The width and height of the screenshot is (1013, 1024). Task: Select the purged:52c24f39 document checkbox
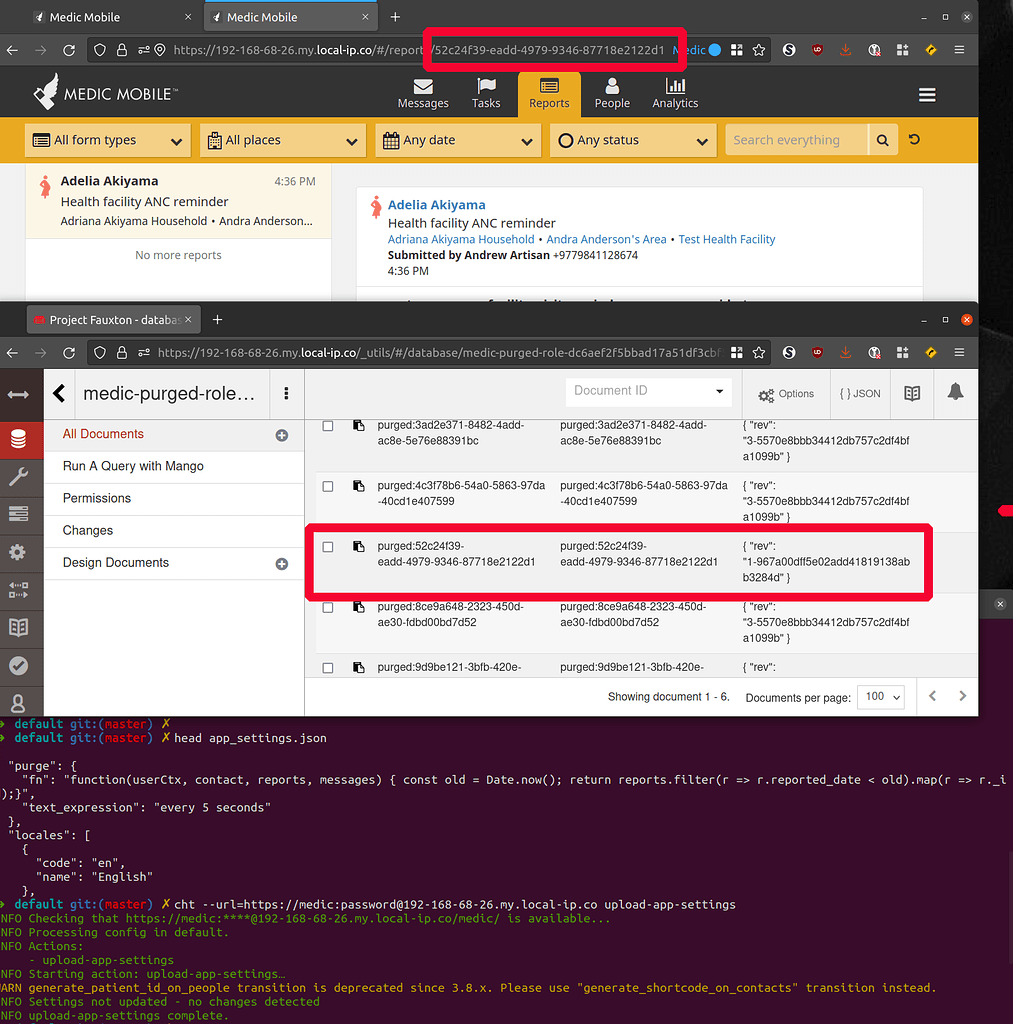(x=327, y=546)
